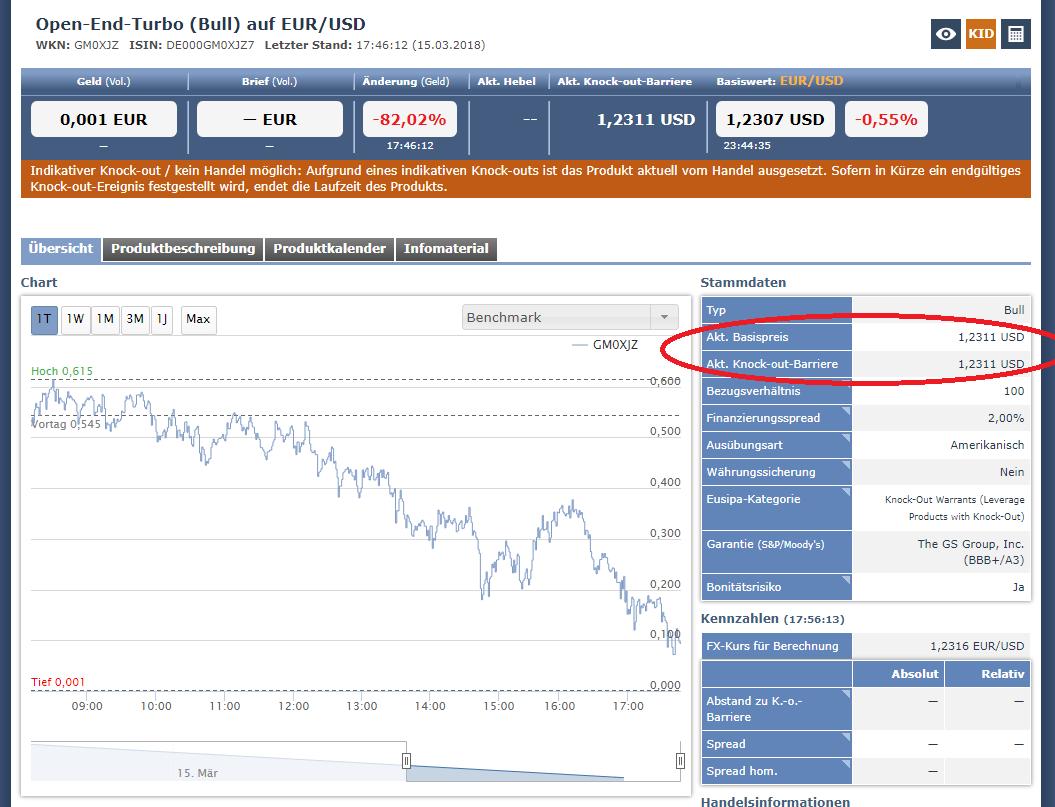Open the Benchmark dropdown
Viewport: 1055px width, 807px height.
pyautogui.click(x=570, y=317)
